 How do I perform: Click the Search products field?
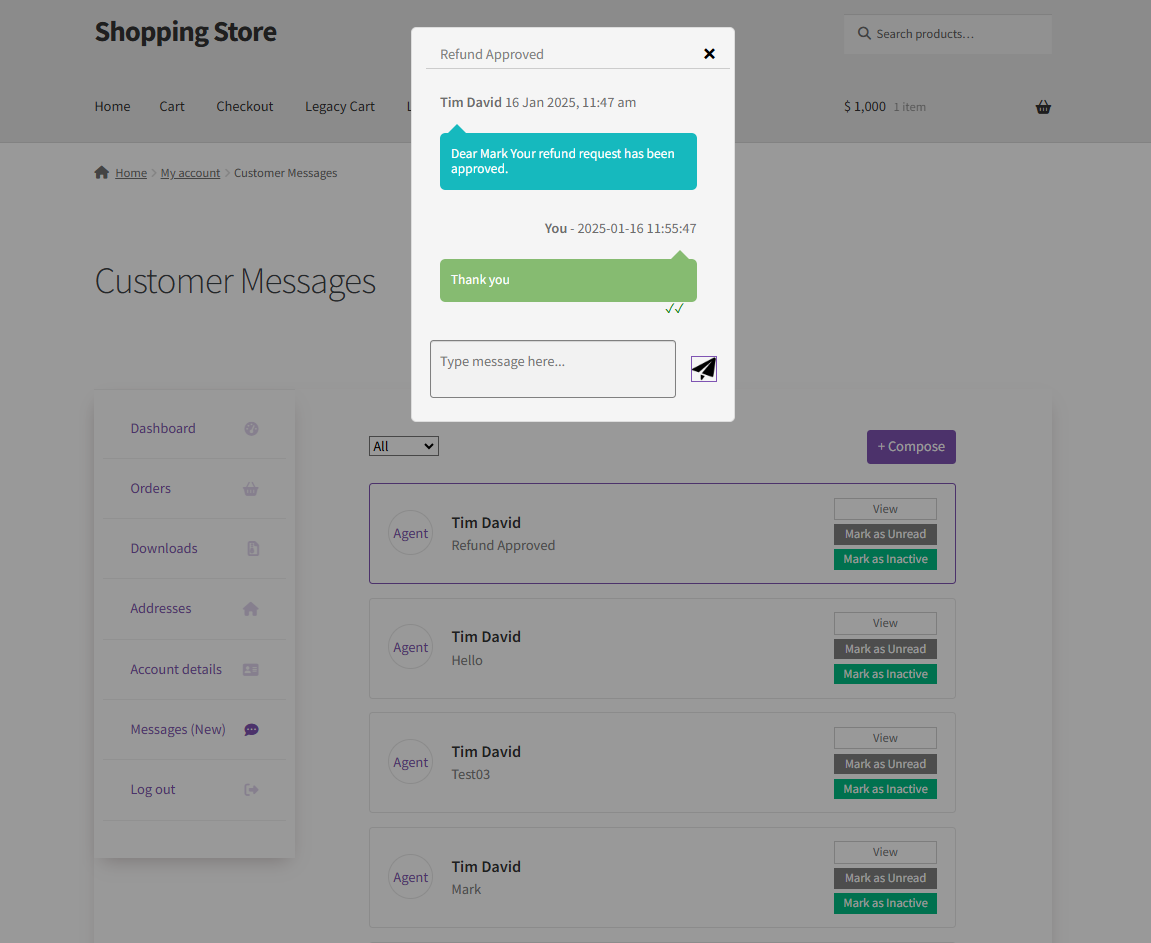click(948, 34)
